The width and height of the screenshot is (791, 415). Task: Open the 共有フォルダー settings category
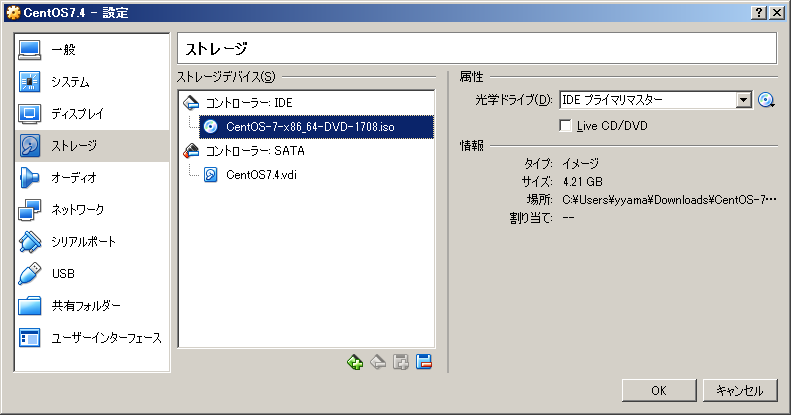92,306
